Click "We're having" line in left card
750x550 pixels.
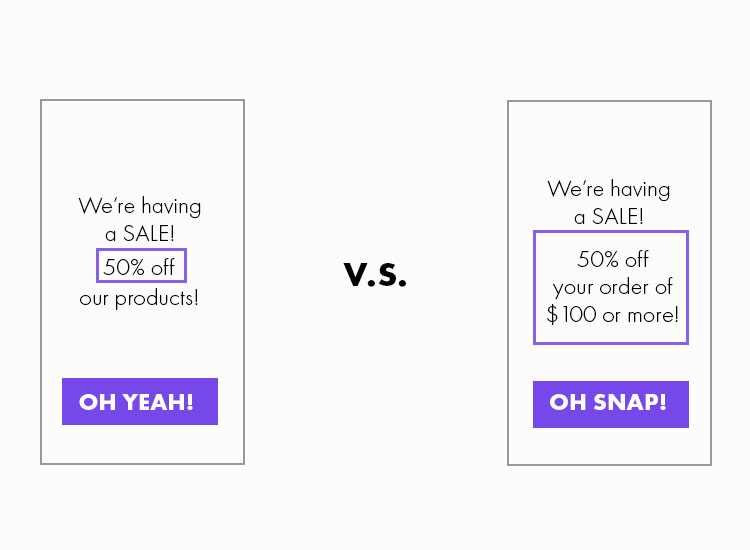point(140,206)
